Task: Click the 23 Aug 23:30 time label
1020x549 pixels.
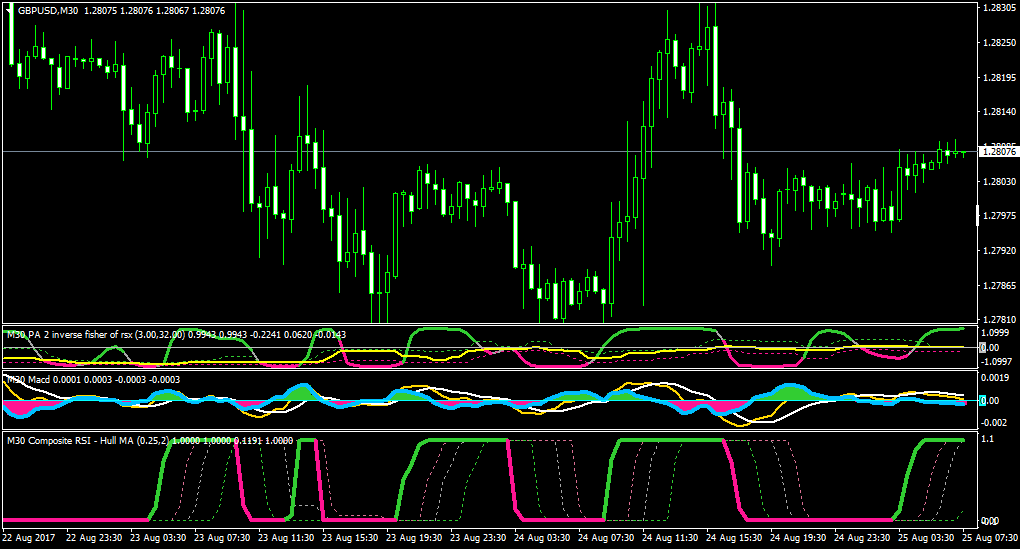Action: coord(479,538)
